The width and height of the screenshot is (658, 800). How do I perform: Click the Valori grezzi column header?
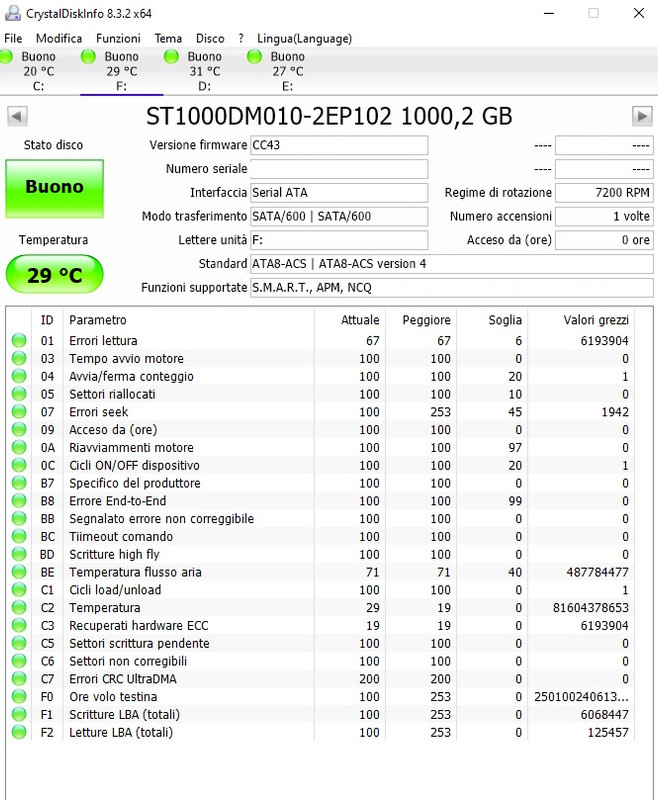581,320
